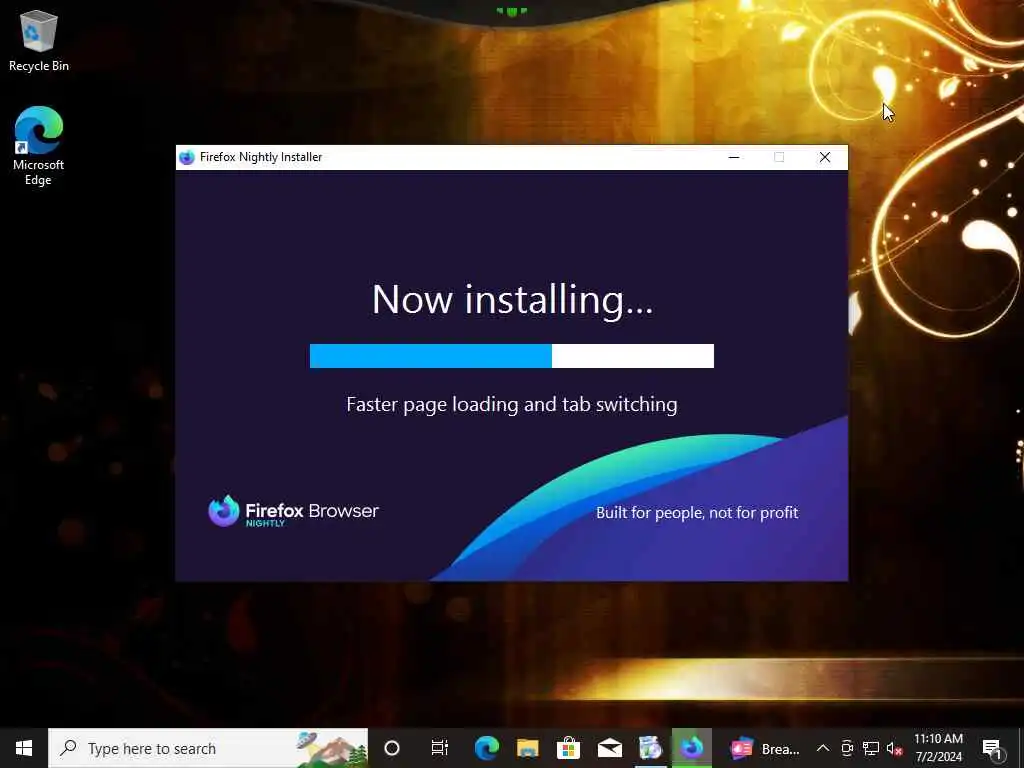The image size is (1024, 768).
Task: Click the installer package icon in taskbar
Action: [650, 748]
